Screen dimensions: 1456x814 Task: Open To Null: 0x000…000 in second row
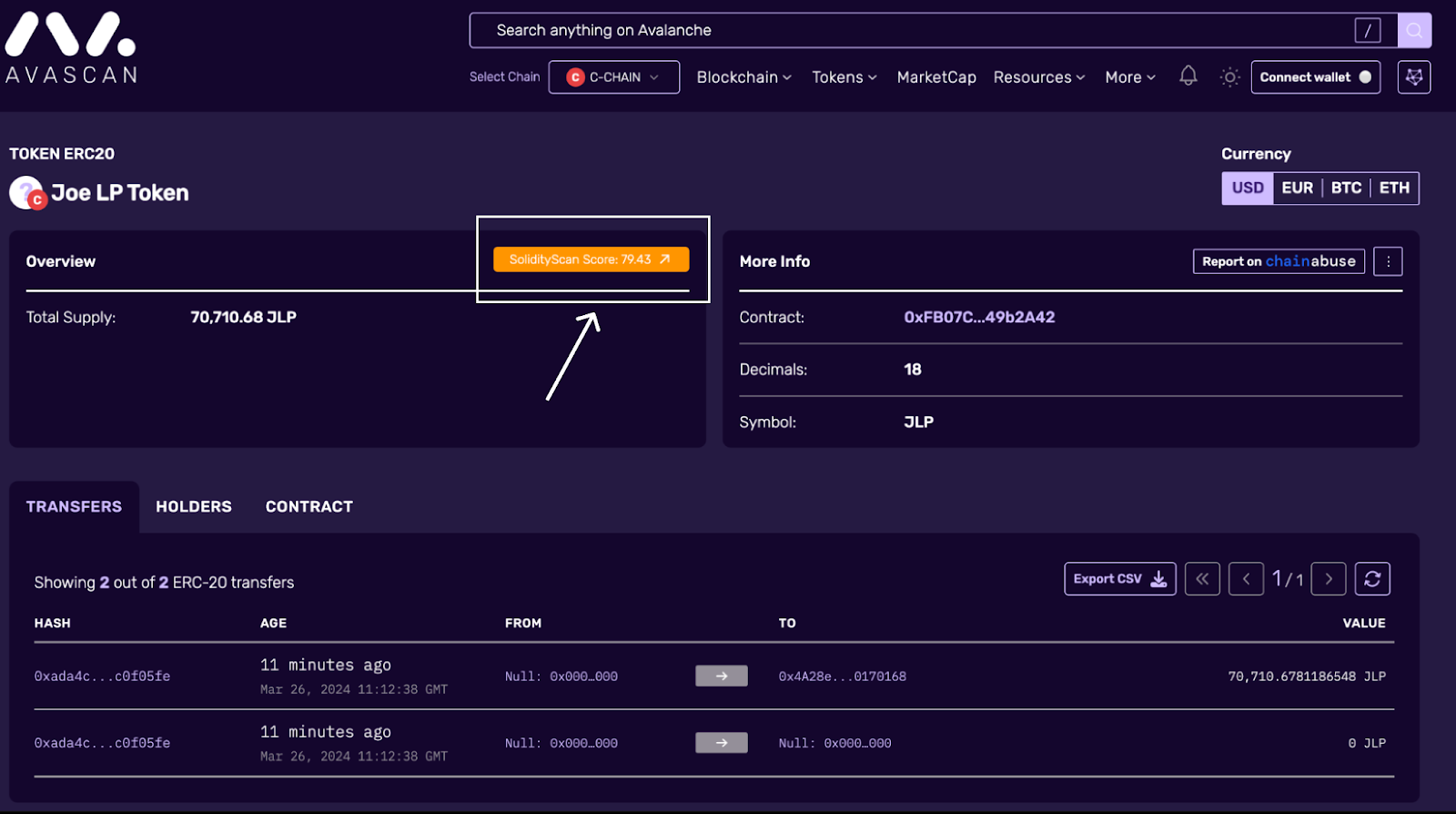(x=835, y=743)
